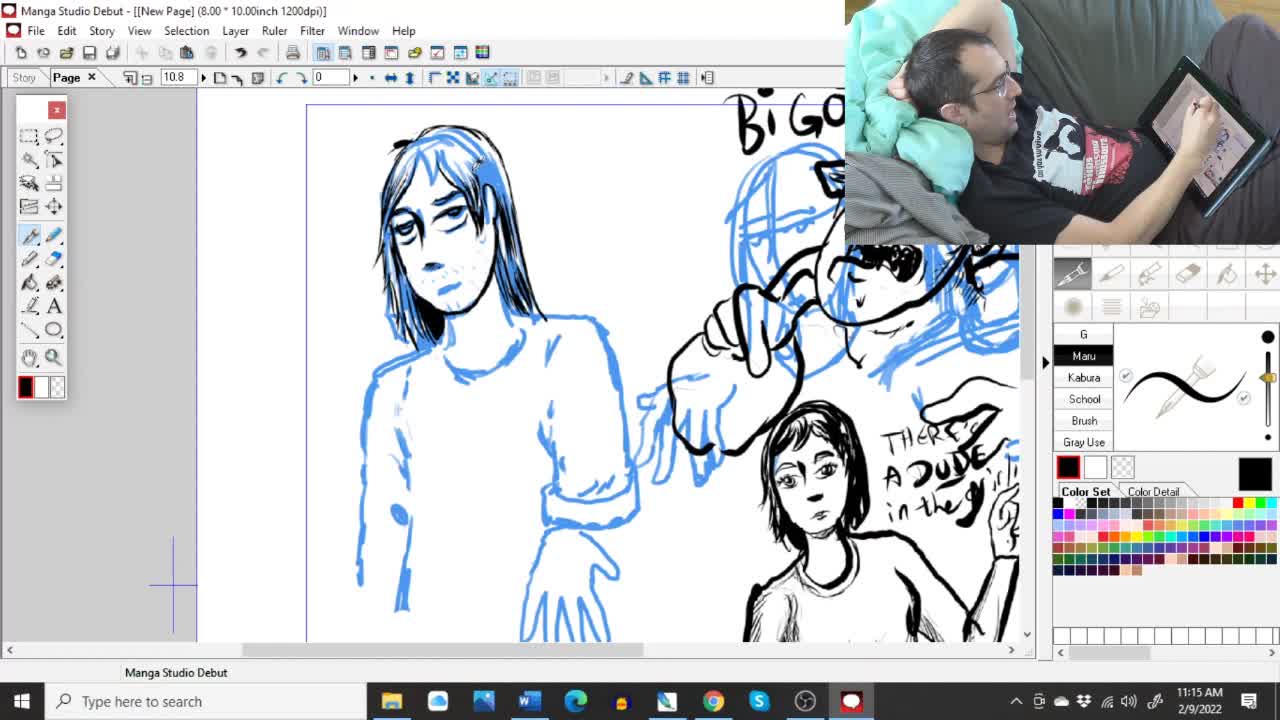The width and height of the screenshot is (1280, 720).
Task: Click the Paste clipboard toolbar icon
Action: pos(187,52)
